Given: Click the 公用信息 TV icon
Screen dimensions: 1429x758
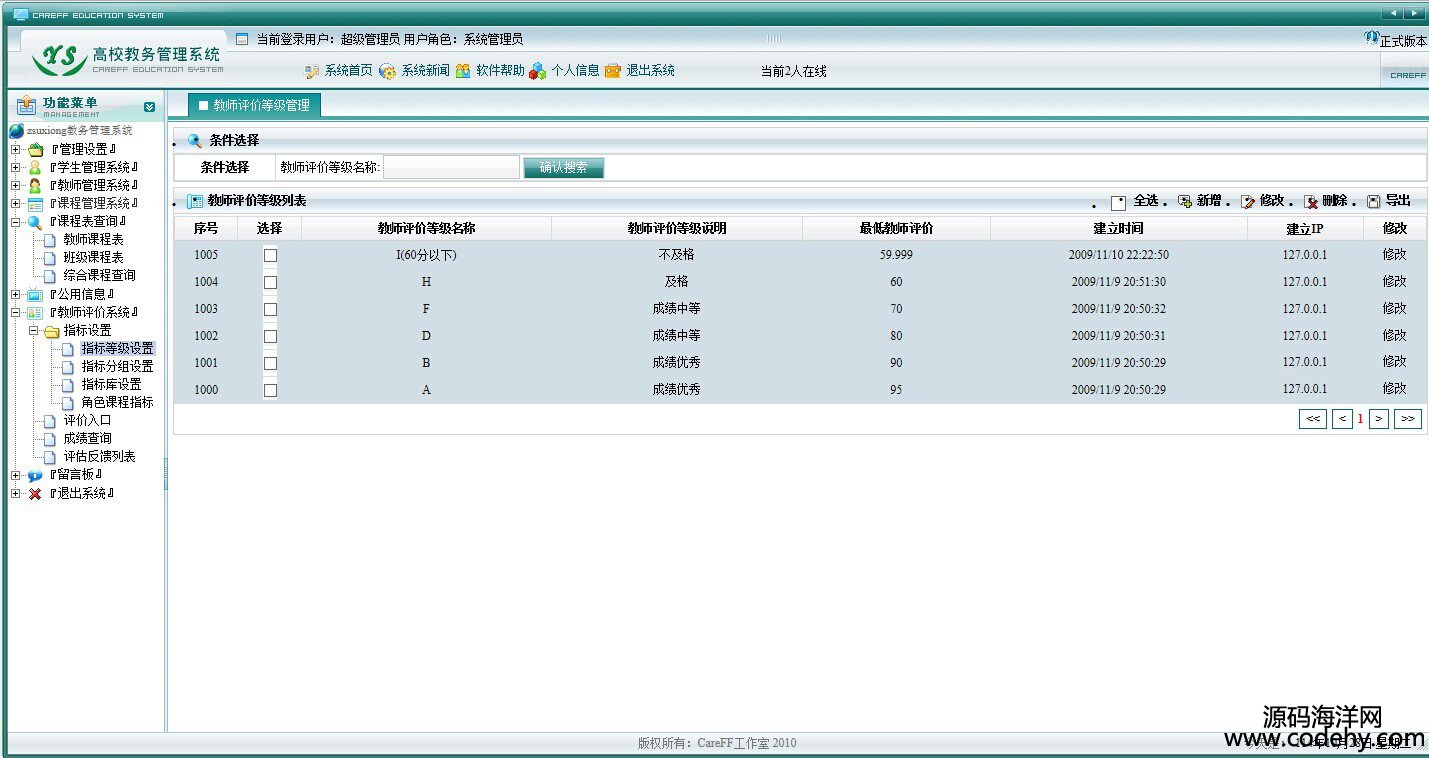Looking at the screenshot, I should (x=35, y=295).
